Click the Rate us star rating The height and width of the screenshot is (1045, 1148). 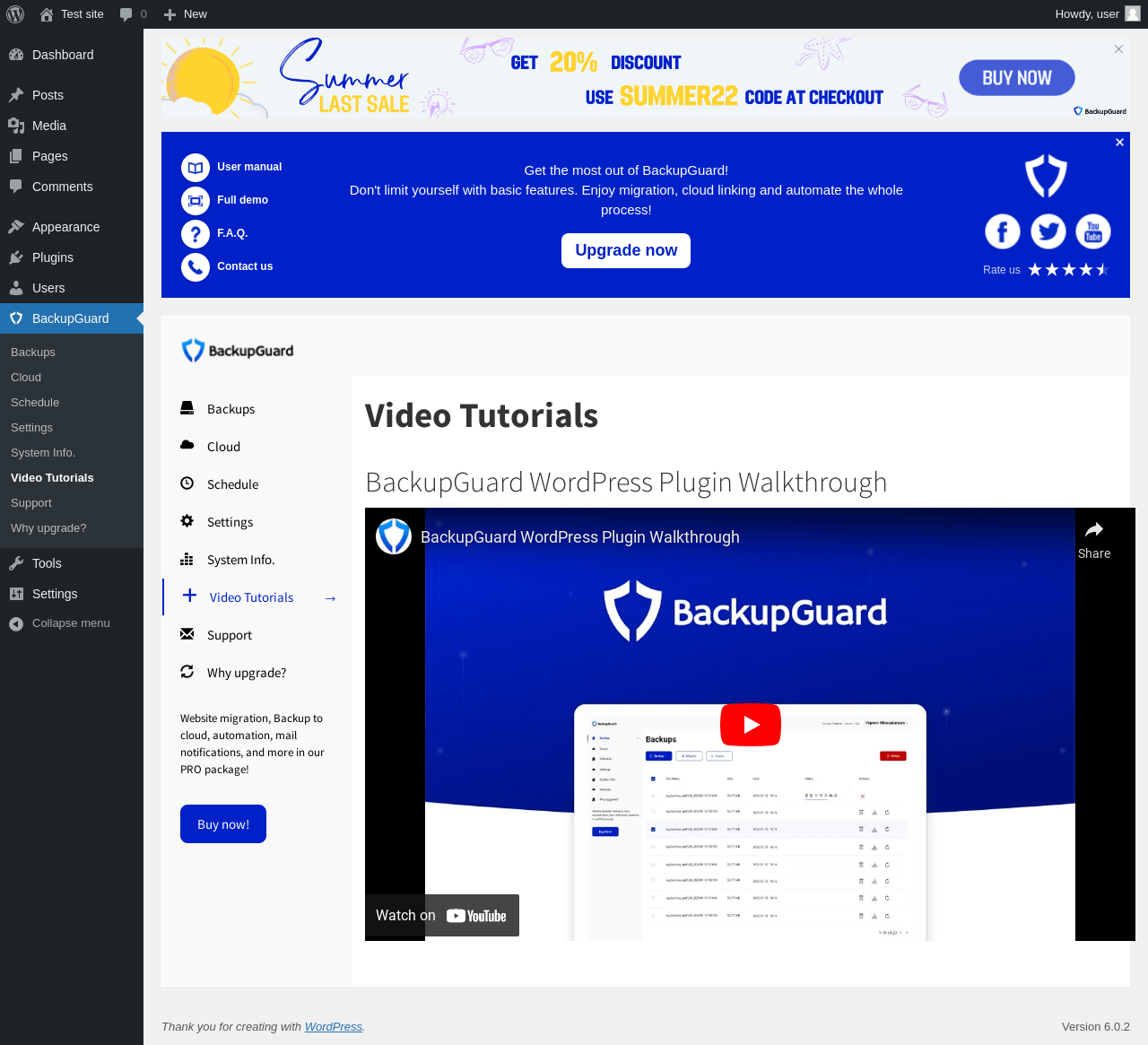click(1069, 270)
